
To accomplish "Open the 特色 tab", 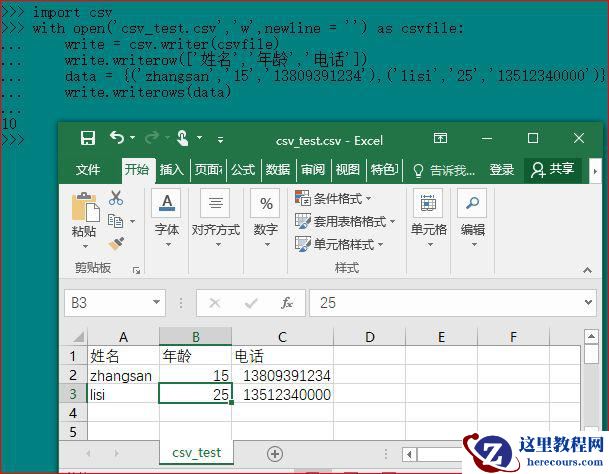I will pos(384,170).
